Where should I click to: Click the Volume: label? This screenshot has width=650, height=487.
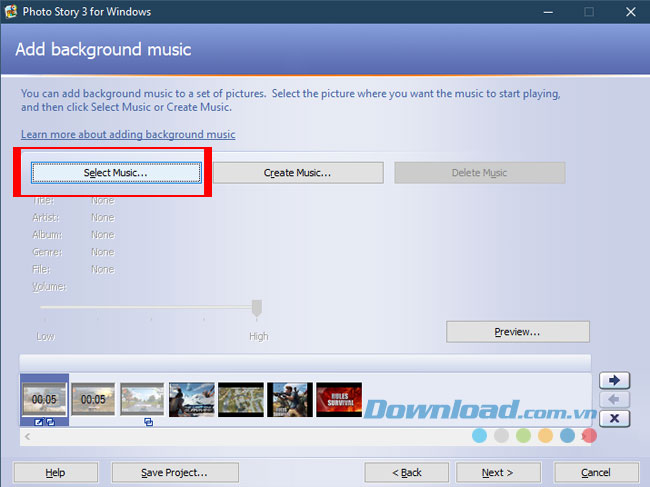coord(49,287)
